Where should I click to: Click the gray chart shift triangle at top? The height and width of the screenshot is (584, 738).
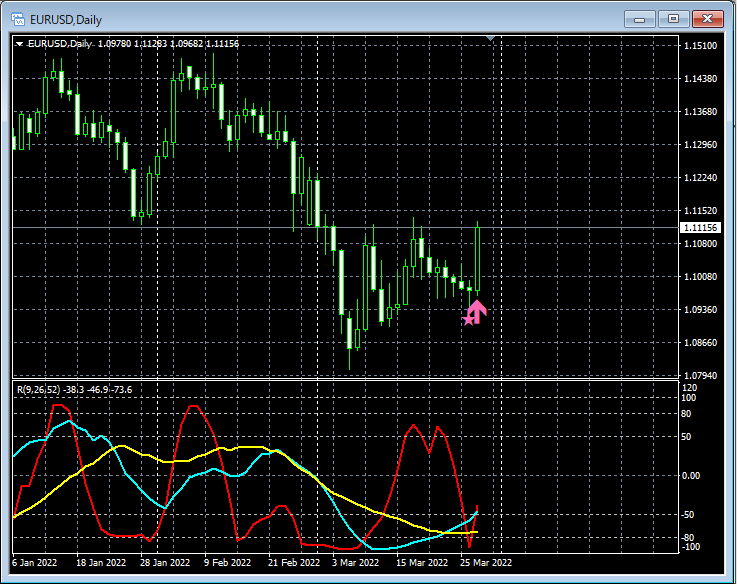[x=490, y=39]
